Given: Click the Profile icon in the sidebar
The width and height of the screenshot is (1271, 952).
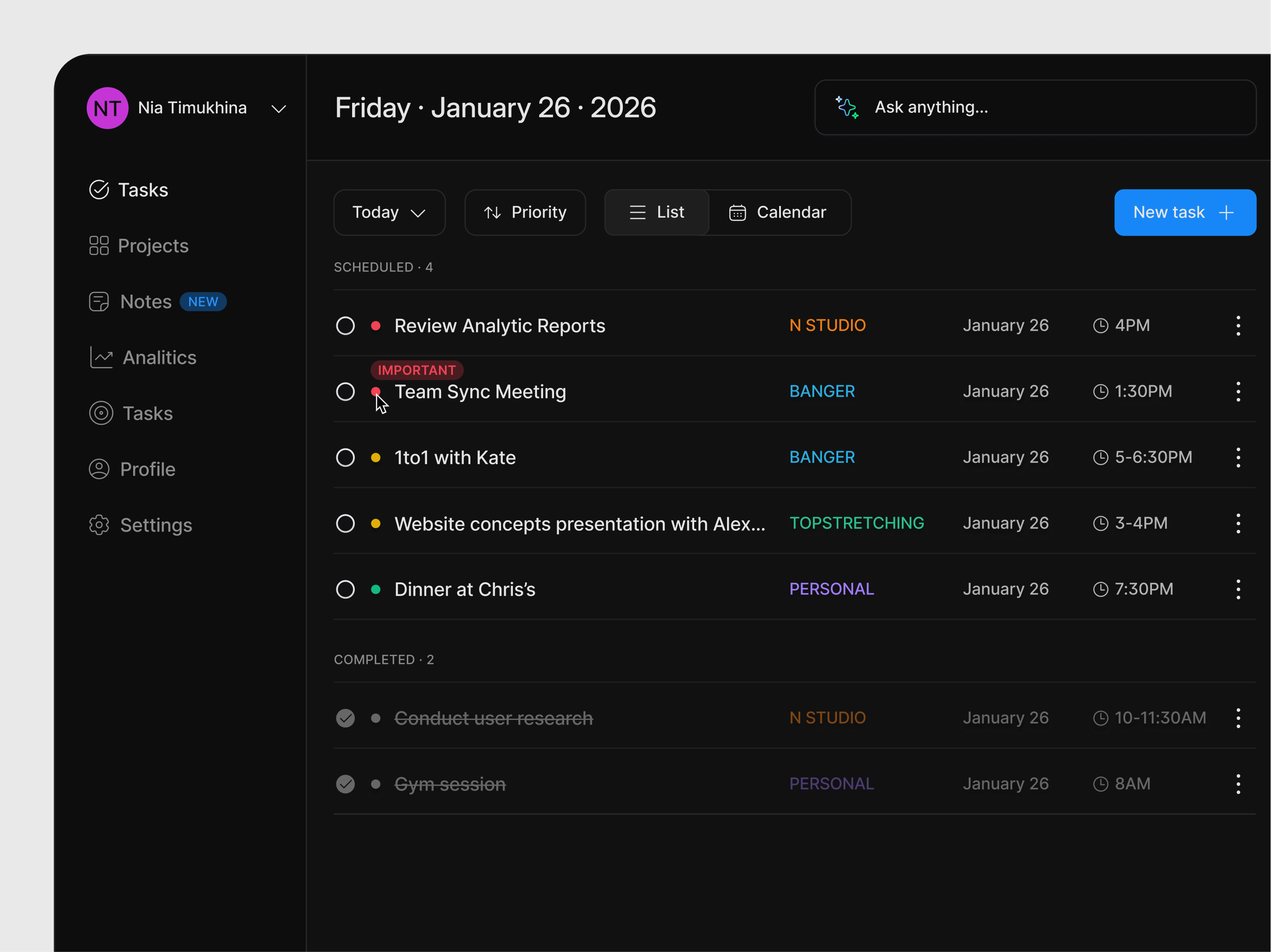Looking at the screenshot, I should point(99,469).
